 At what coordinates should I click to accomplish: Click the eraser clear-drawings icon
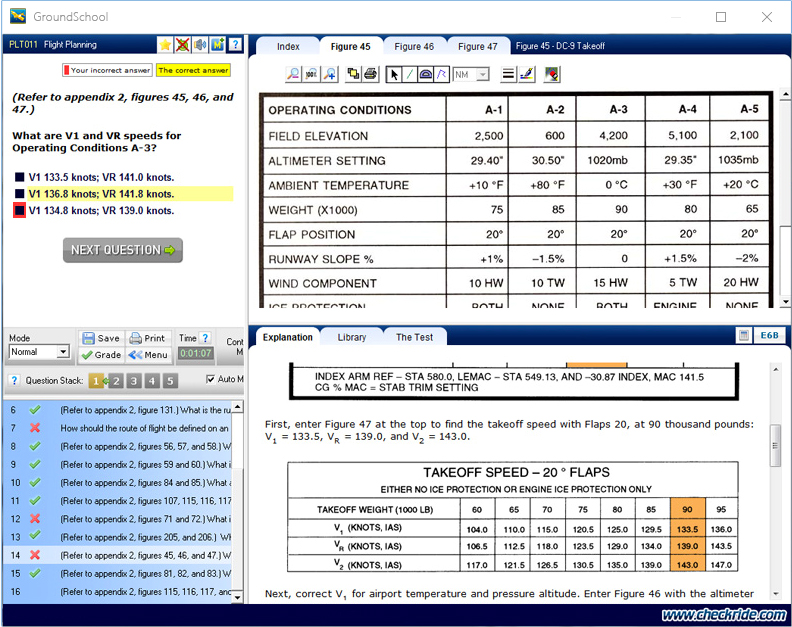pos(552,74)
